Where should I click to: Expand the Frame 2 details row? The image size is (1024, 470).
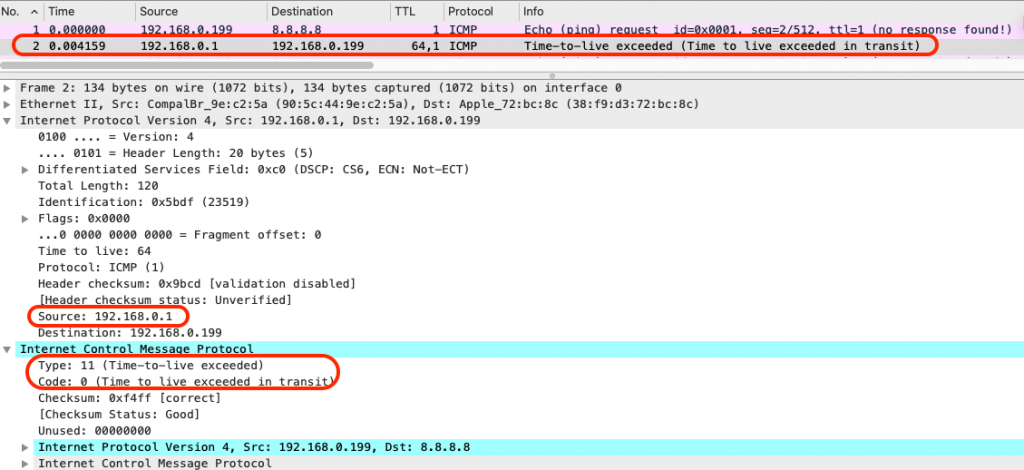pos(9,88)
